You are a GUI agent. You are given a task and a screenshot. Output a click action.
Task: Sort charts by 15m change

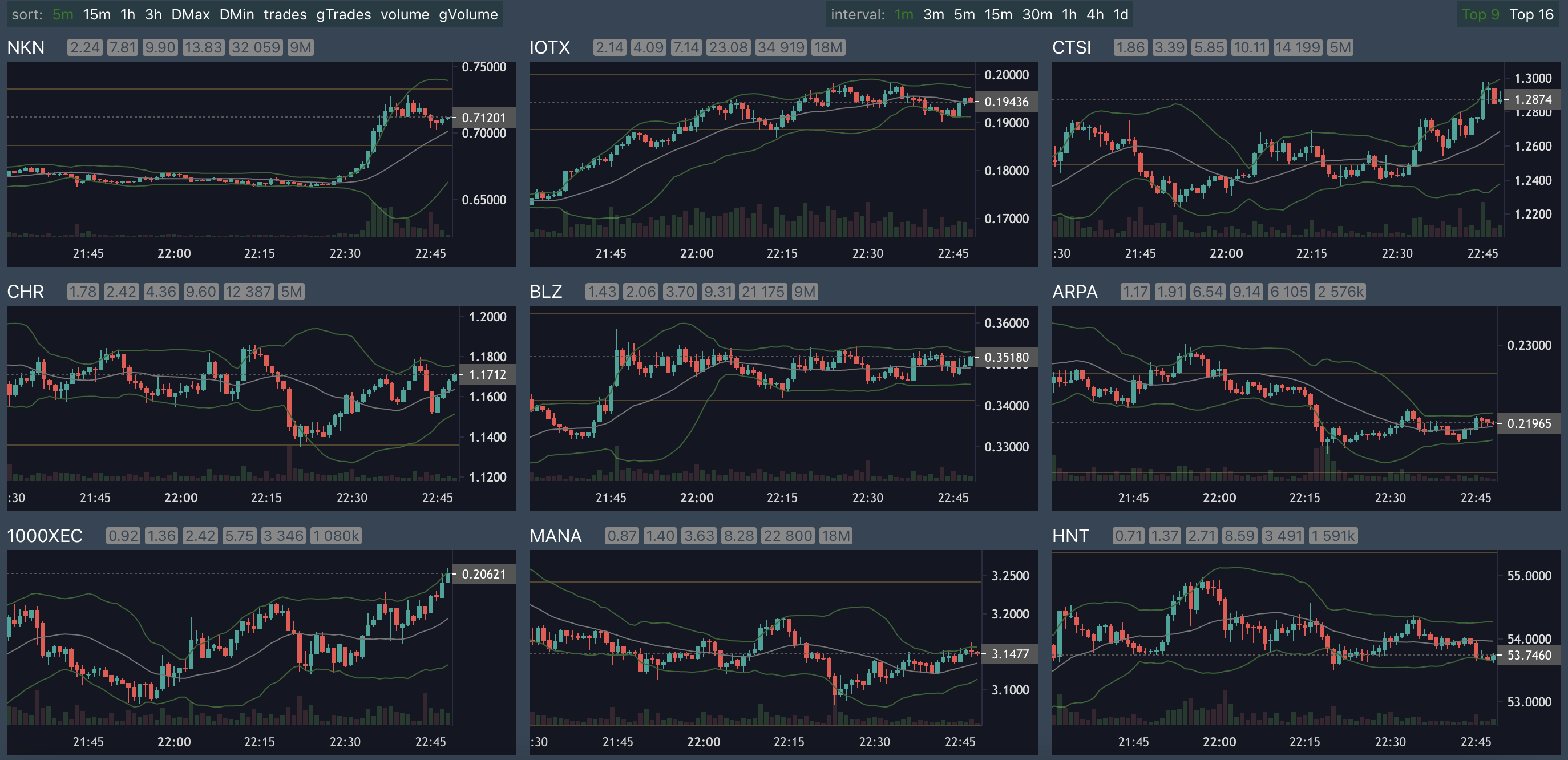[97, 14]
